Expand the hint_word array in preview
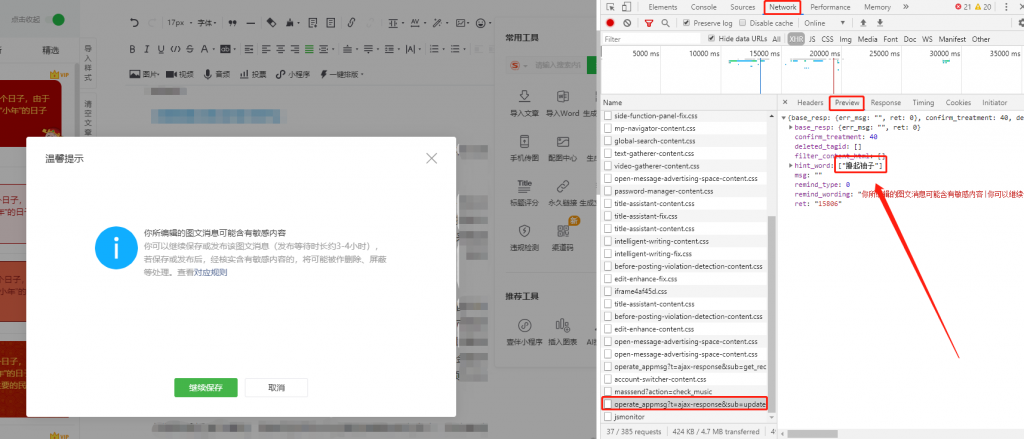Image resolution: width=1024 pixels, height=439 pixels. coord(791,166)
